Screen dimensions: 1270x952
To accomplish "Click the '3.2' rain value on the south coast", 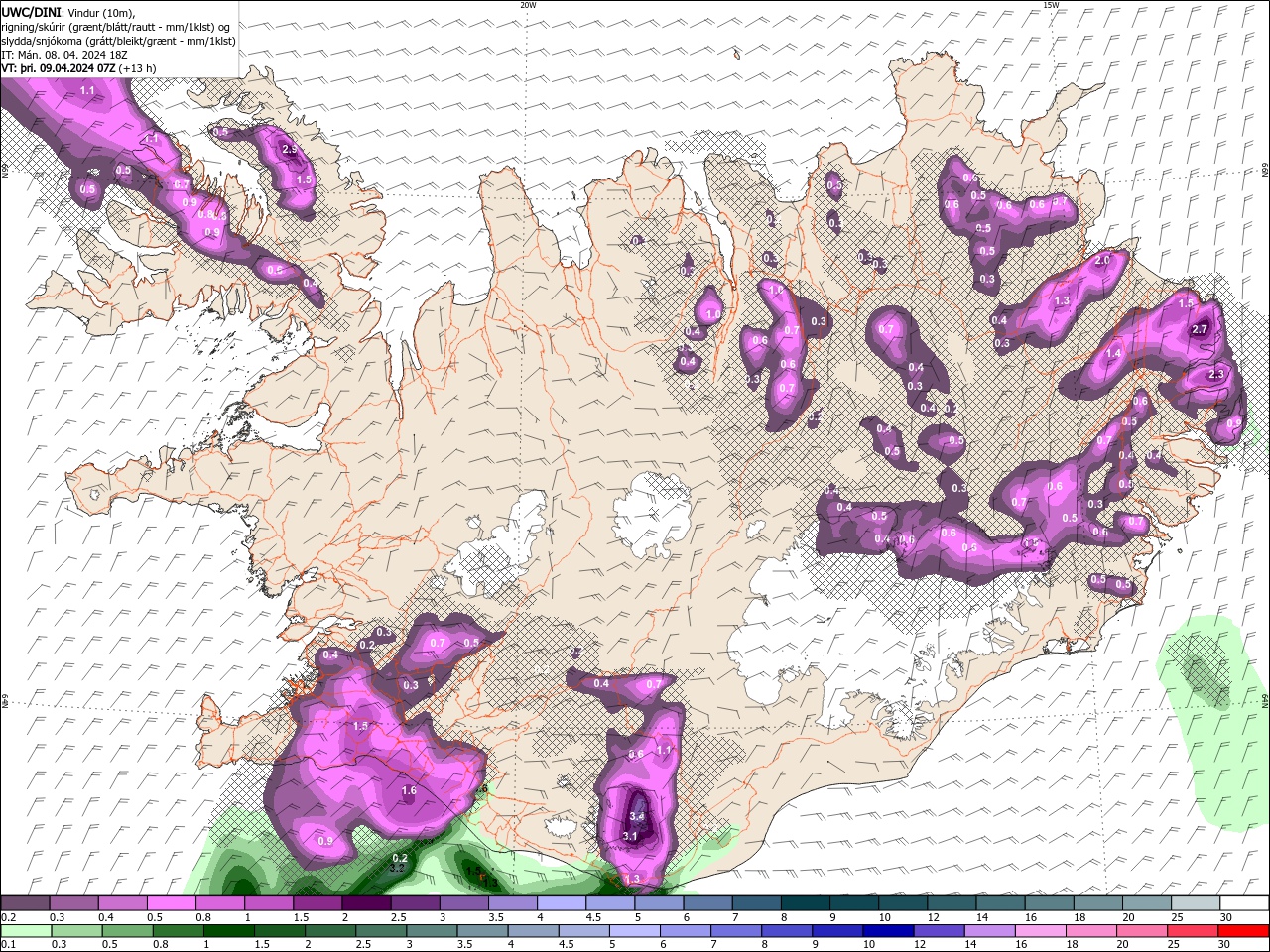I will pos(396,868).
